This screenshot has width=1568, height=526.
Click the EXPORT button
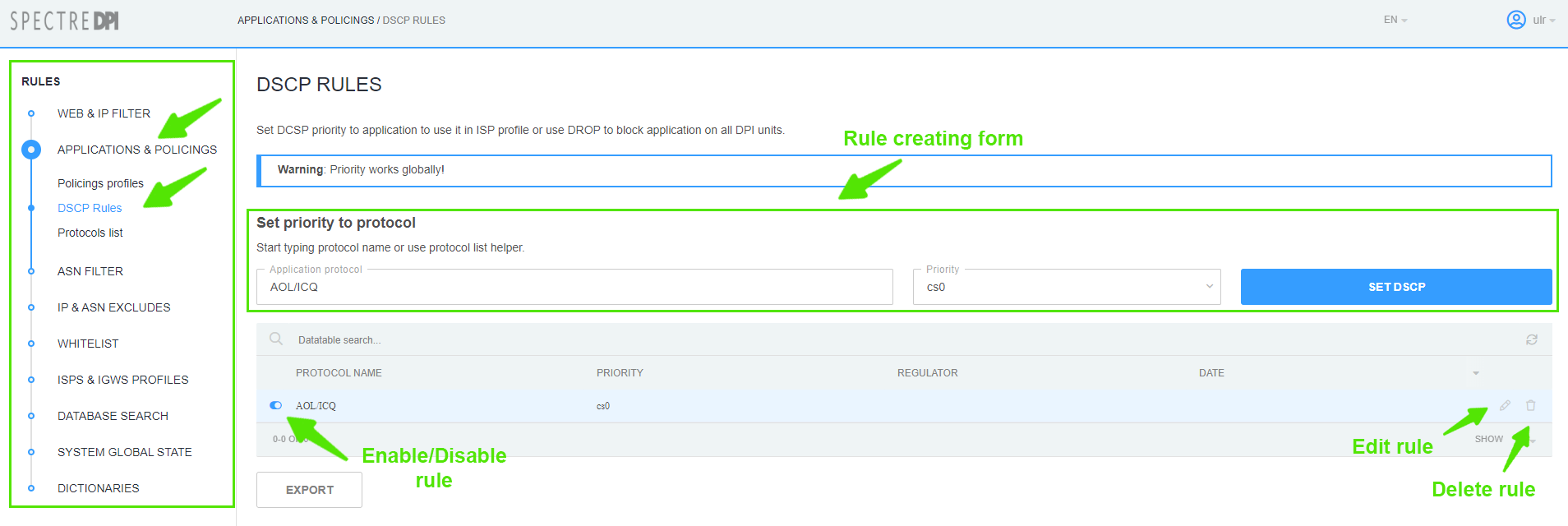(309, 490)
